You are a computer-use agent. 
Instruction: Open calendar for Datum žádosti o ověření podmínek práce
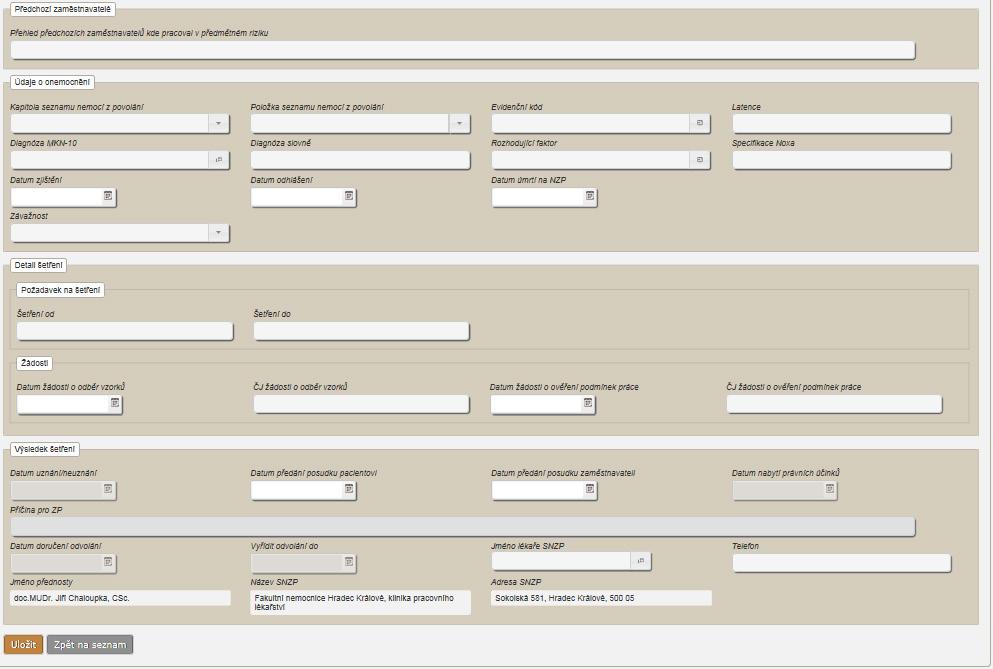[588, 404]
